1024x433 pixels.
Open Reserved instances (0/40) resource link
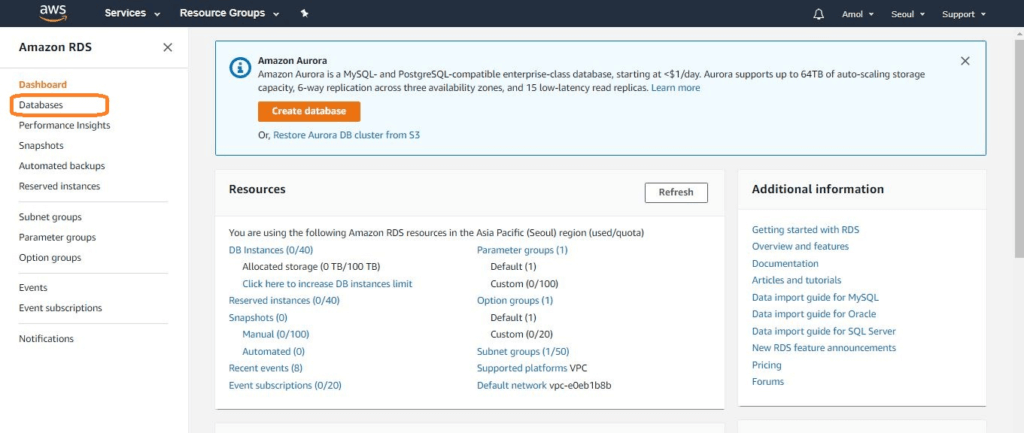(x=284, y=300)
